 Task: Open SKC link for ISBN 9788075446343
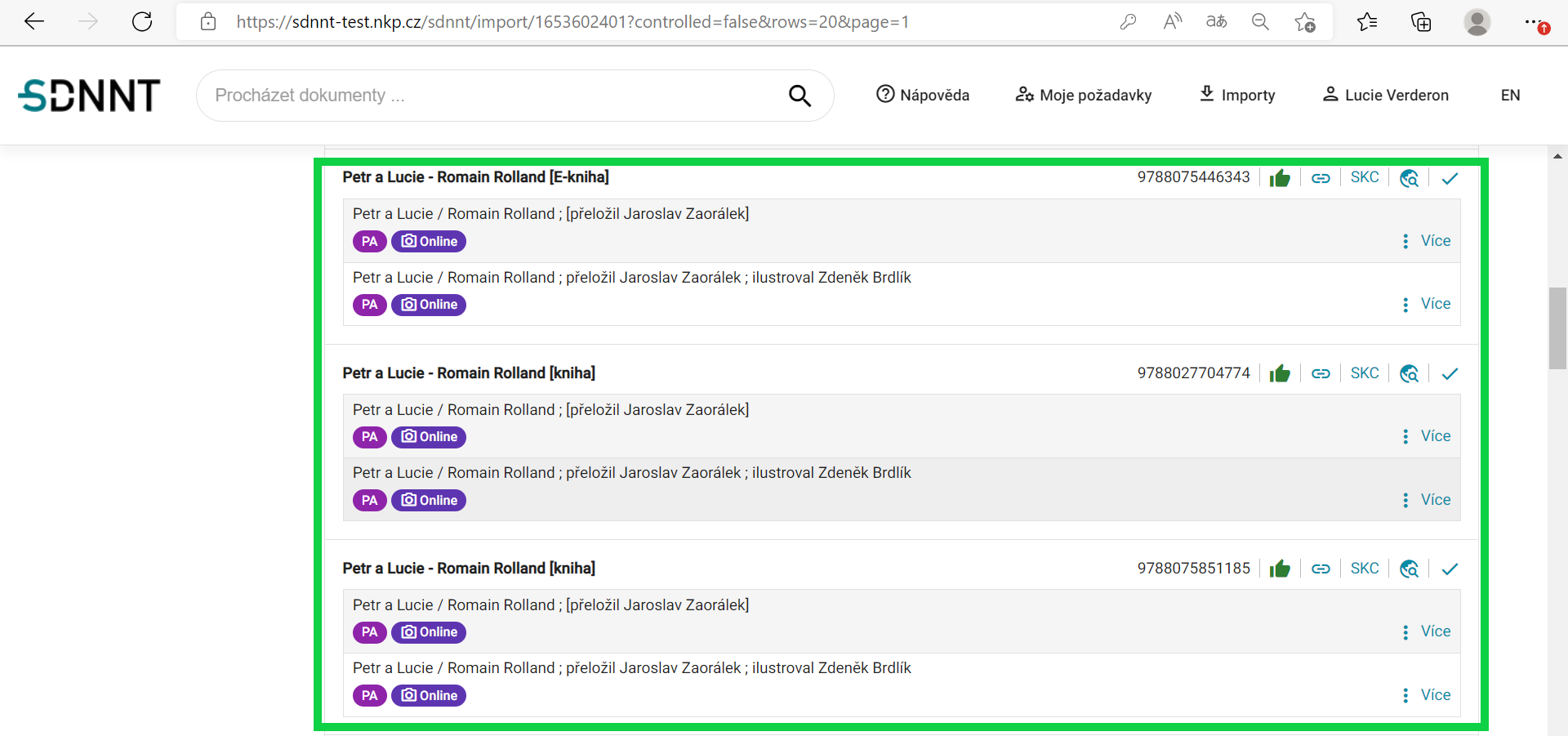[1365, 177]
